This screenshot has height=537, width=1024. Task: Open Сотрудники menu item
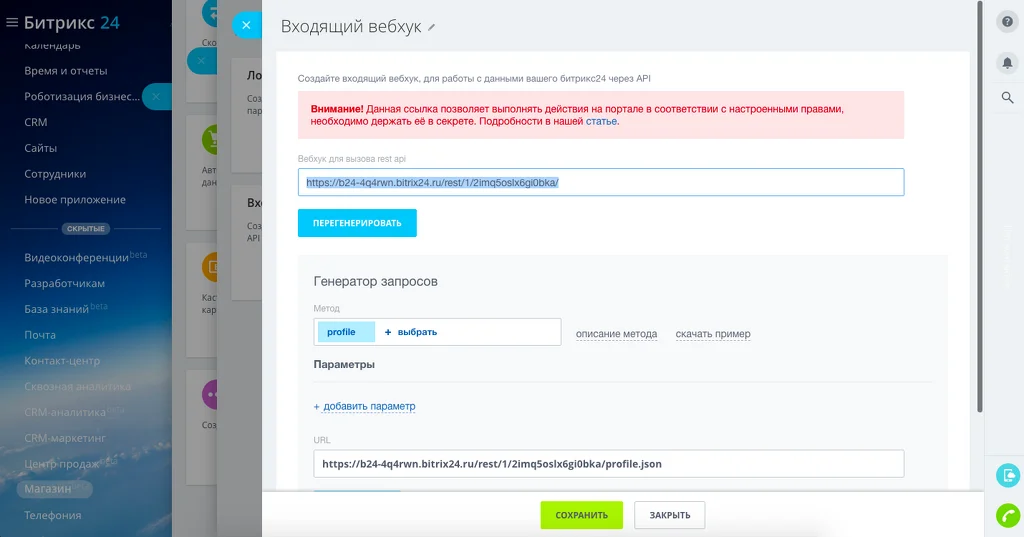pos(55,174)
